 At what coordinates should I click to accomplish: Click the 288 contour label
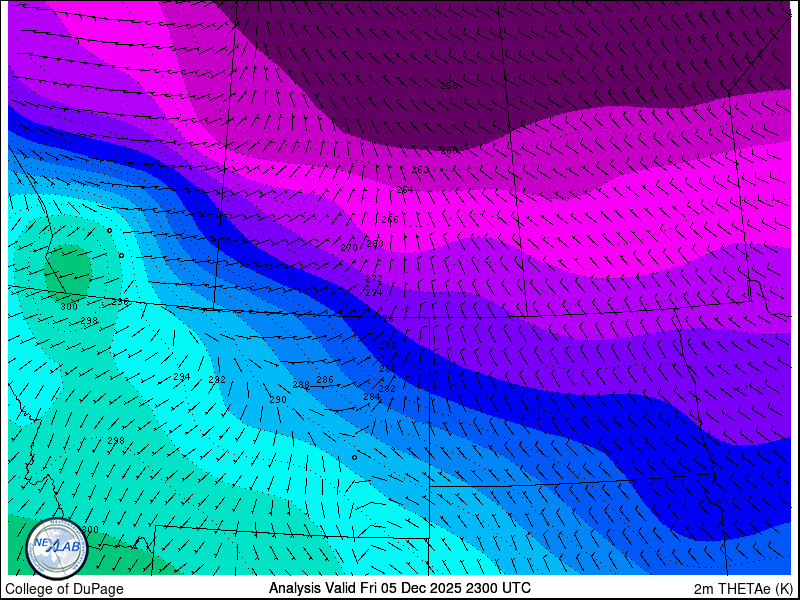[x=301, y=385]
